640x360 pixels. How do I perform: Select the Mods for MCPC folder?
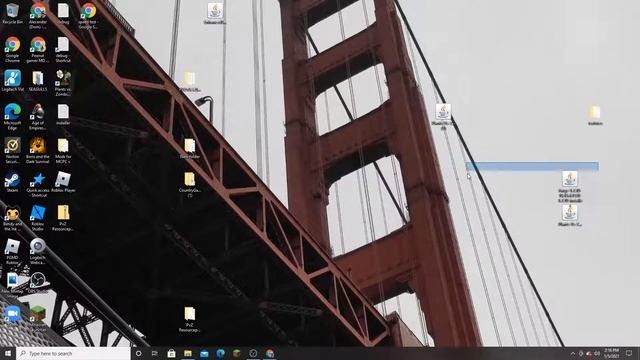point(63,150)
